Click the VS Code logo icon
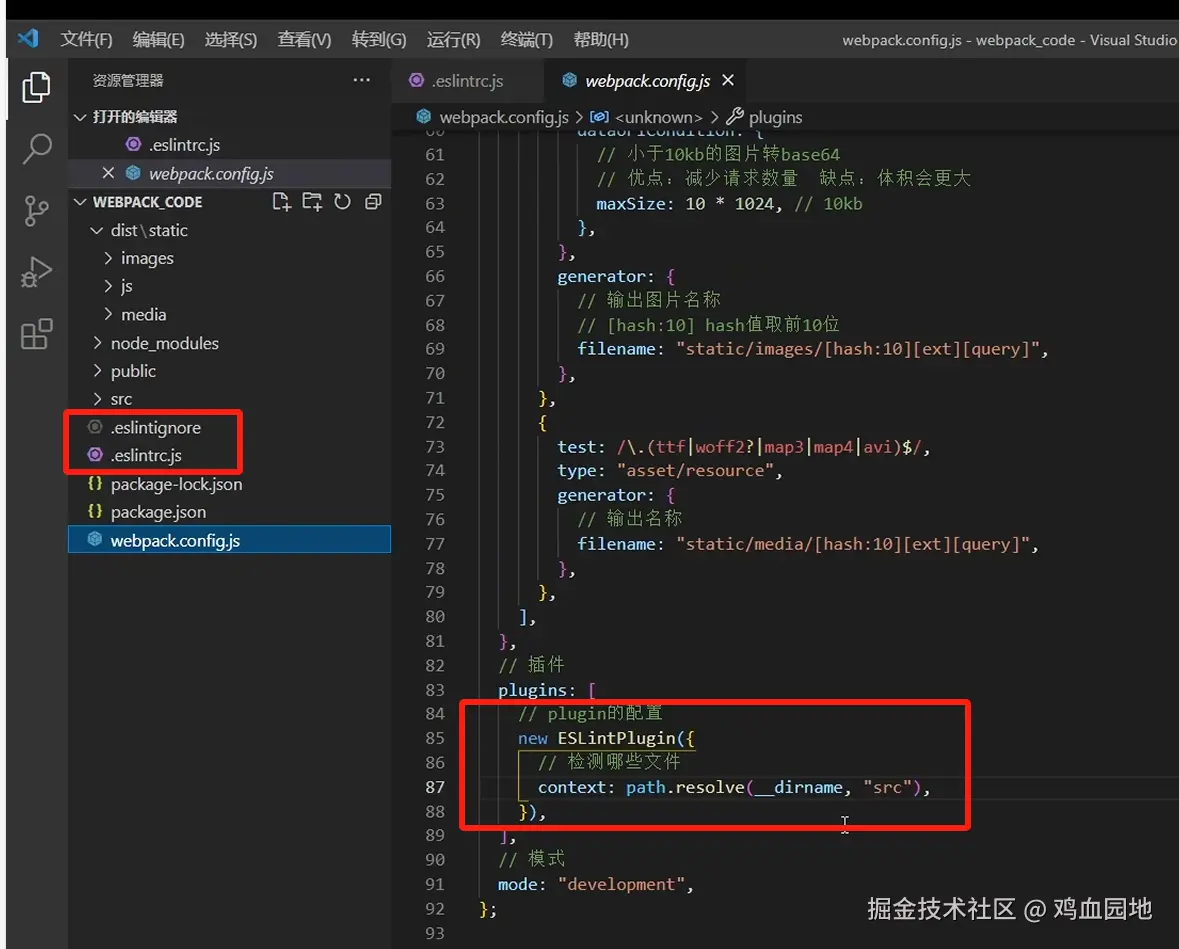This screenshot has height=949, width=1179. pos(29,38)
